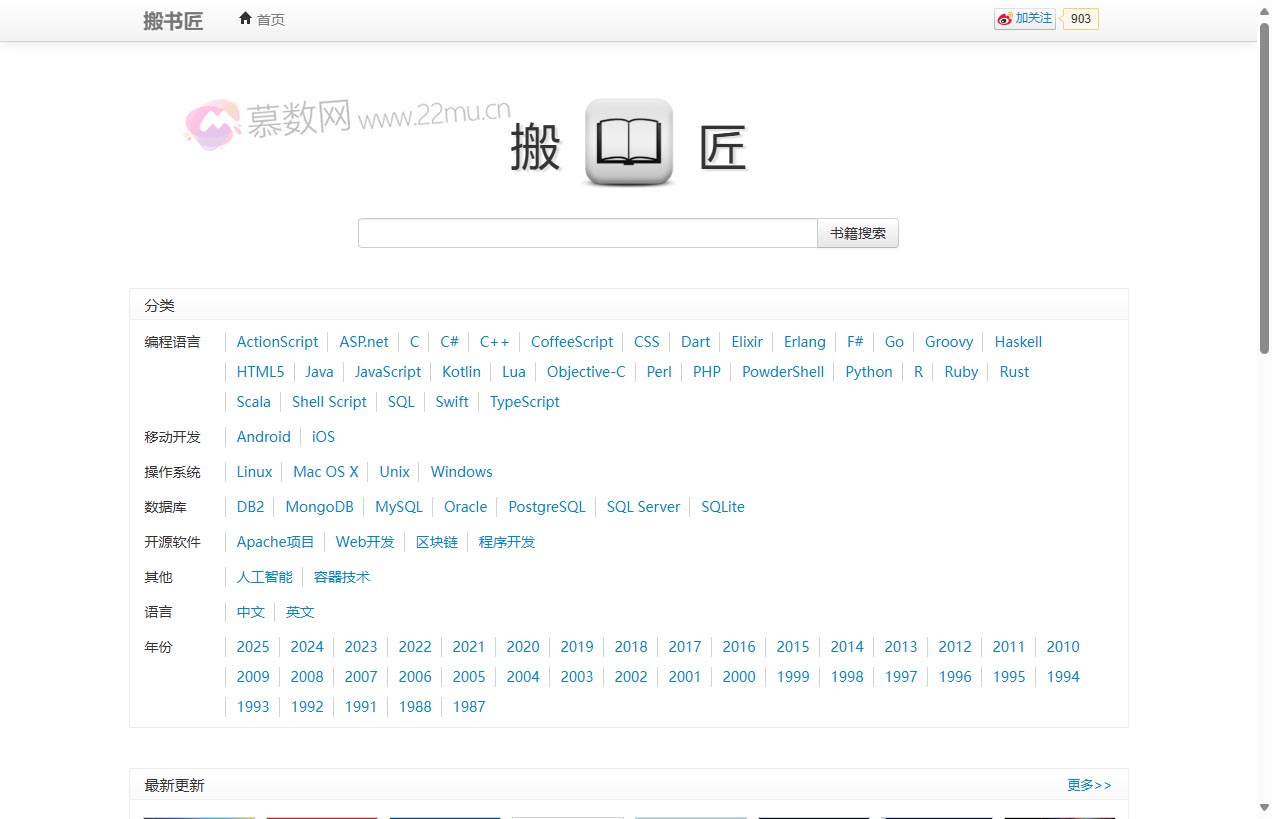Browse the MongoDB database category
The image size is (1272, 819).
tap(319, 507)
